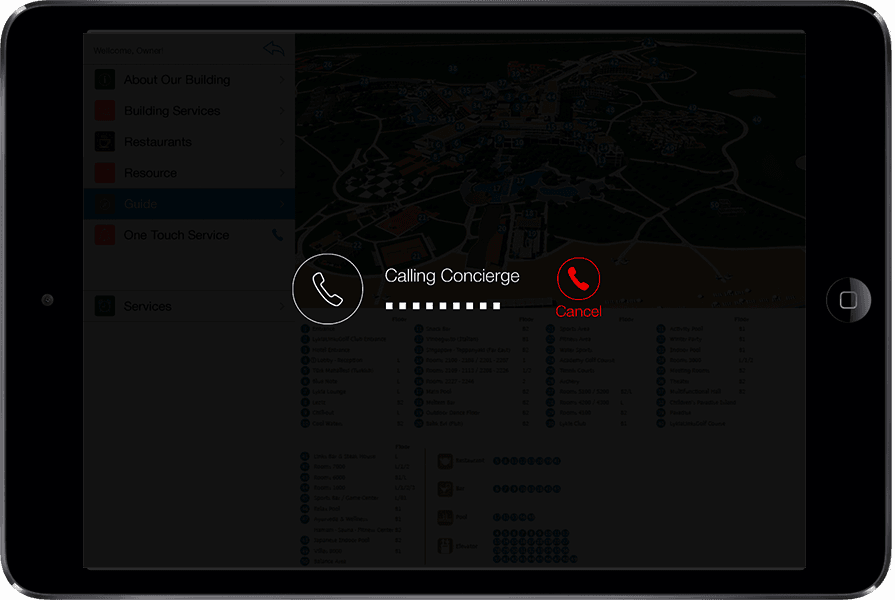This screenshot has width=895, height=600.
Task: Tap the Services power icon in sidebar
Action: [105, 307]
